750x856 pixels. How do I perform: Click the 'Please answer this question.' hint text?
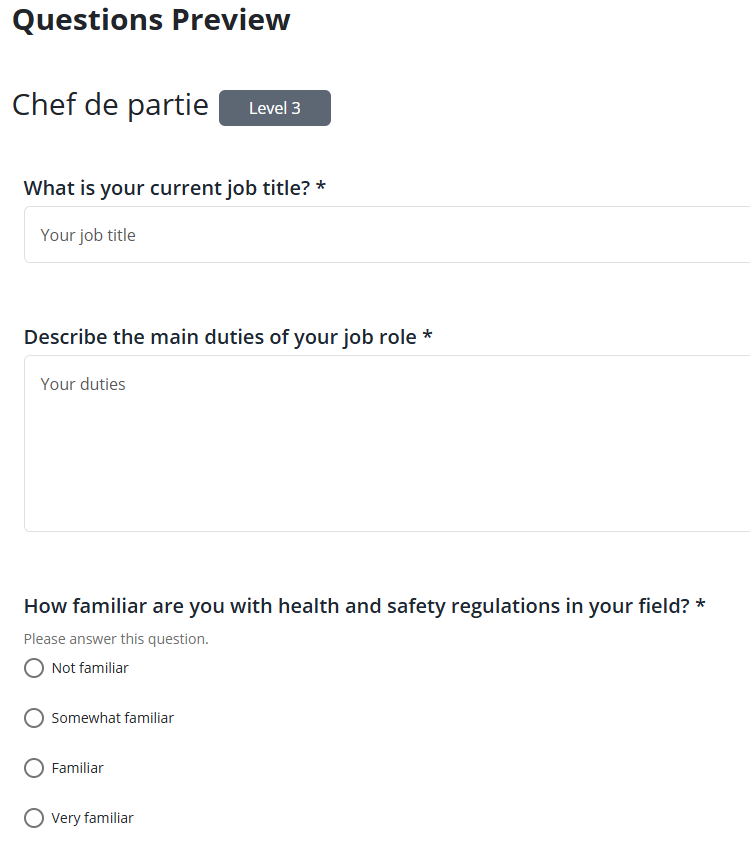tap(116, 639)
